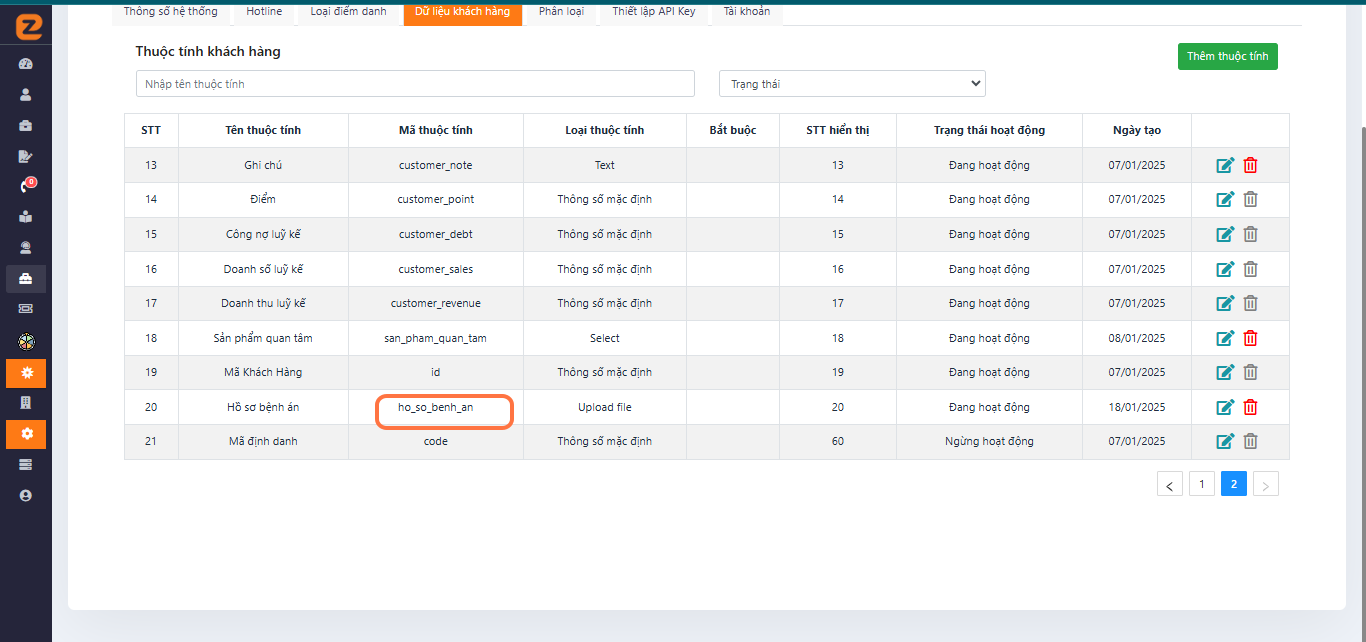Delete the Ghi chú attribute via red trash icon

(1250, 165)
